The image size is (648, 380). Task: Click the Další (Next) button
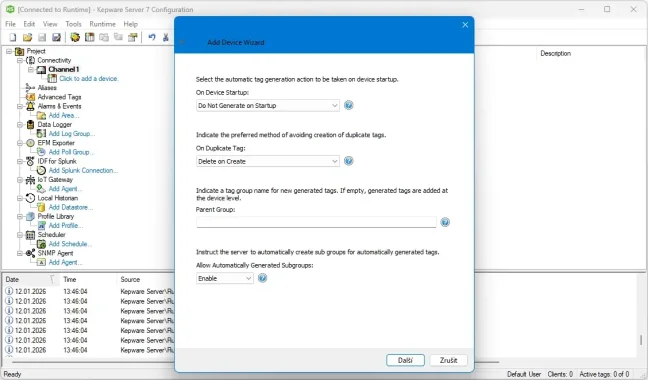coord(405,360)
